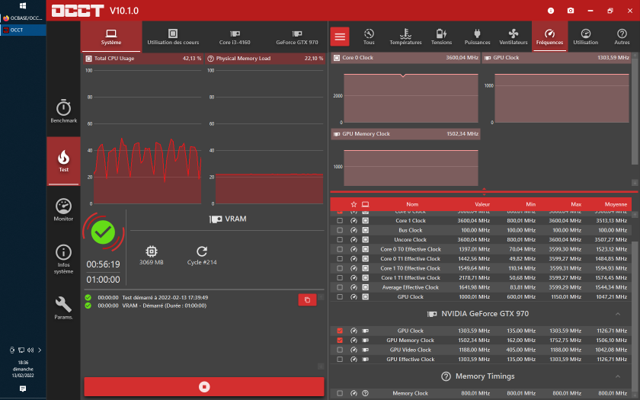Take a screenshot with camera icon

coord(571,11)
